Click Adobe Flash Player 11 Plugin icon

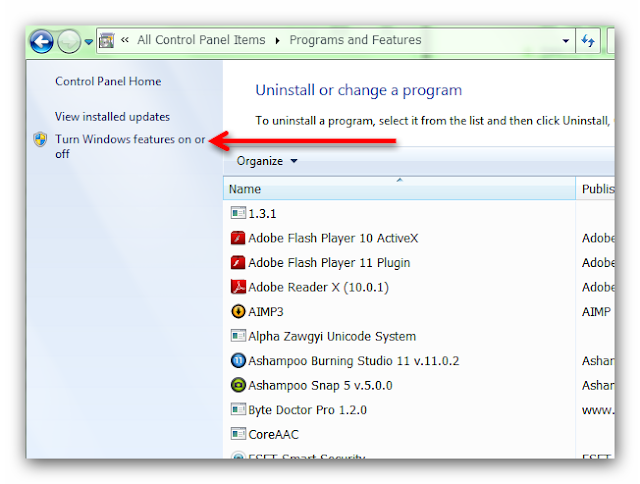coord(238,262)
